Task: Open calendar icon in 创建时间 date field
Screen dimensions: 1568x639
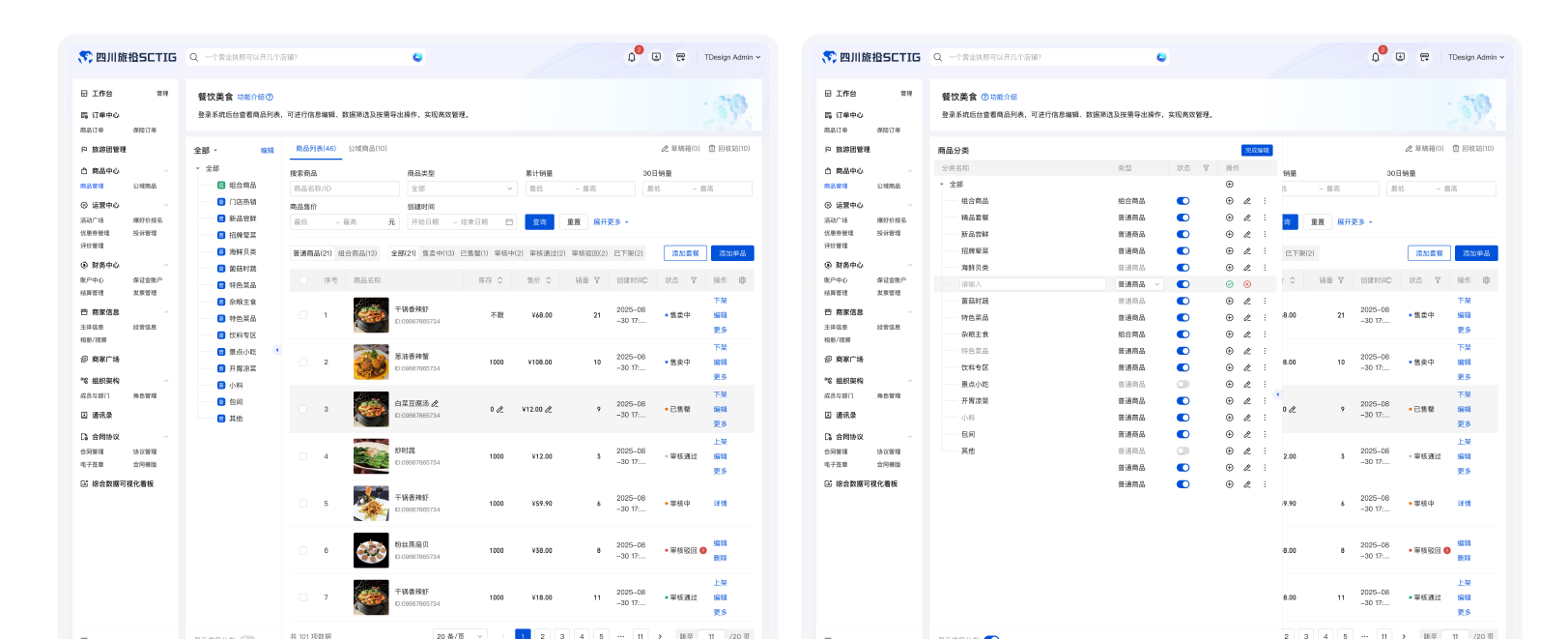Action: tap(509, 222)
